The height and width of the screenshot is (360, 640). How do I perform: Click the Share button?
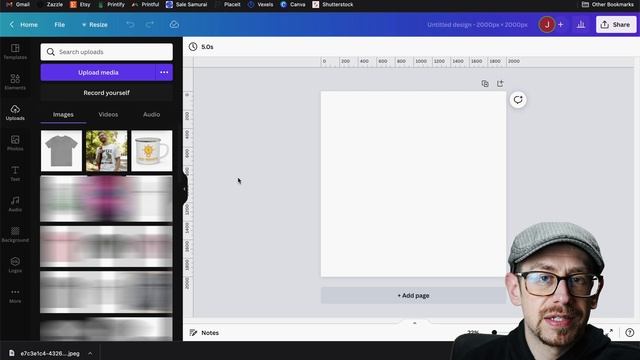[616, 24]
